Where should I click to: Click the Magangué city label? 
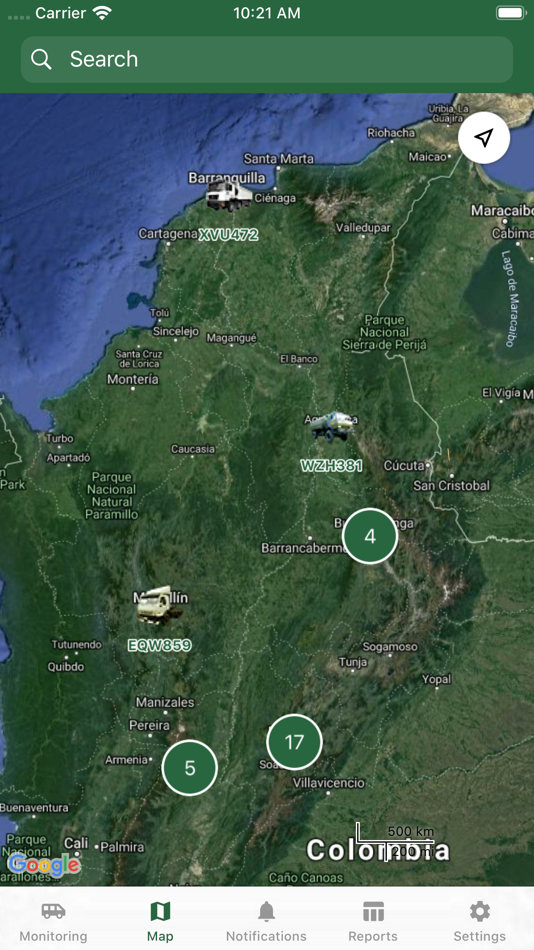(232, 337)
